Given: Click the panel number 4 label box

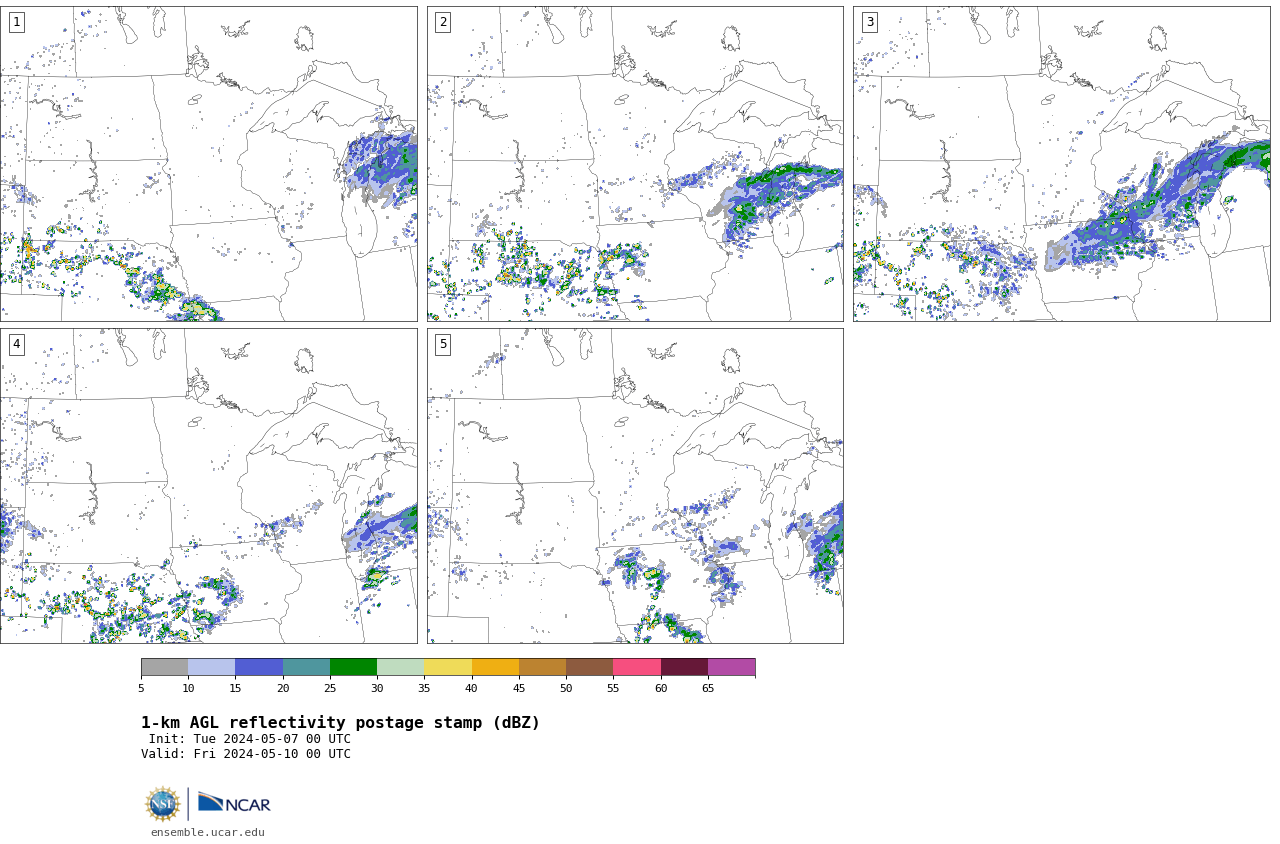Looking at the screenshot, I should click(16, 344).
